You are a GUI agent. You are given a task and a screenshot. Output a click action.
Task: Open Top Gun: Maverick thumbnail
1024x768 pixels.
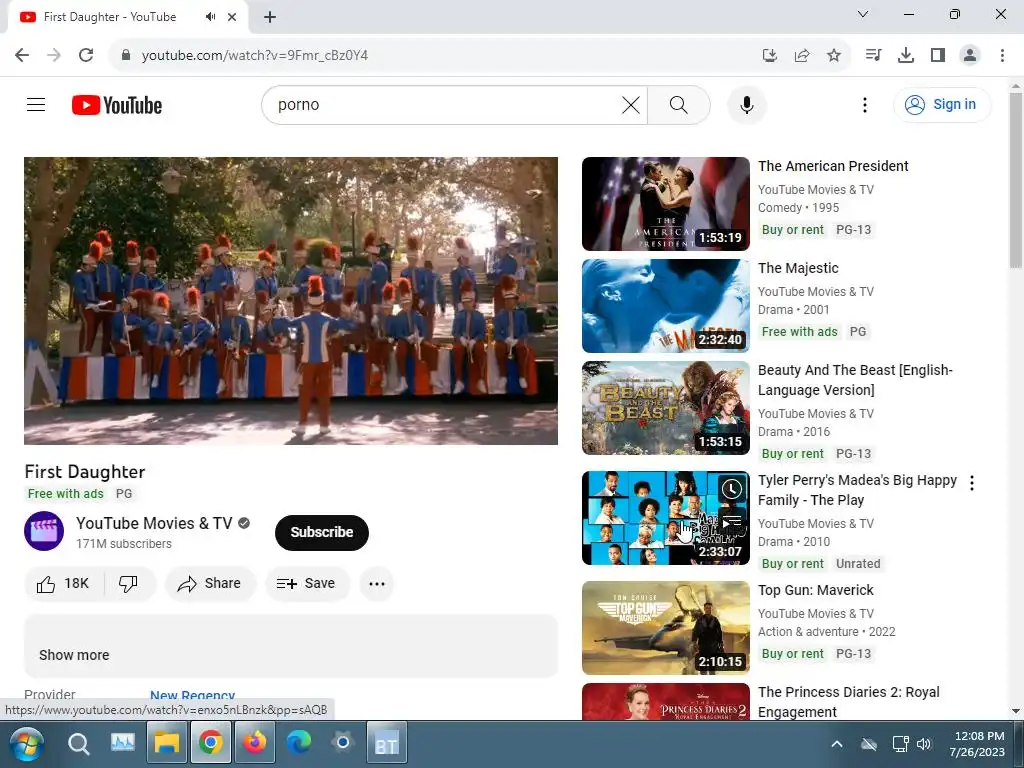[x=665, y=628]
